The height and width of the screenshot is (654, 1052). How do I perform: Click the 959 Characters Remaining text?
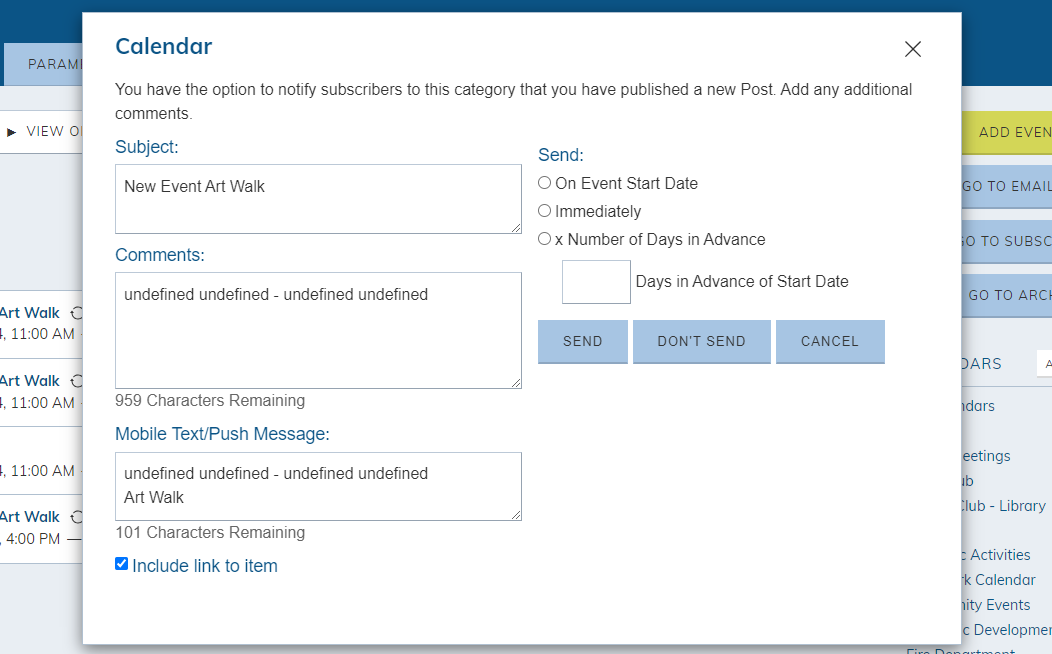[210, 400]
